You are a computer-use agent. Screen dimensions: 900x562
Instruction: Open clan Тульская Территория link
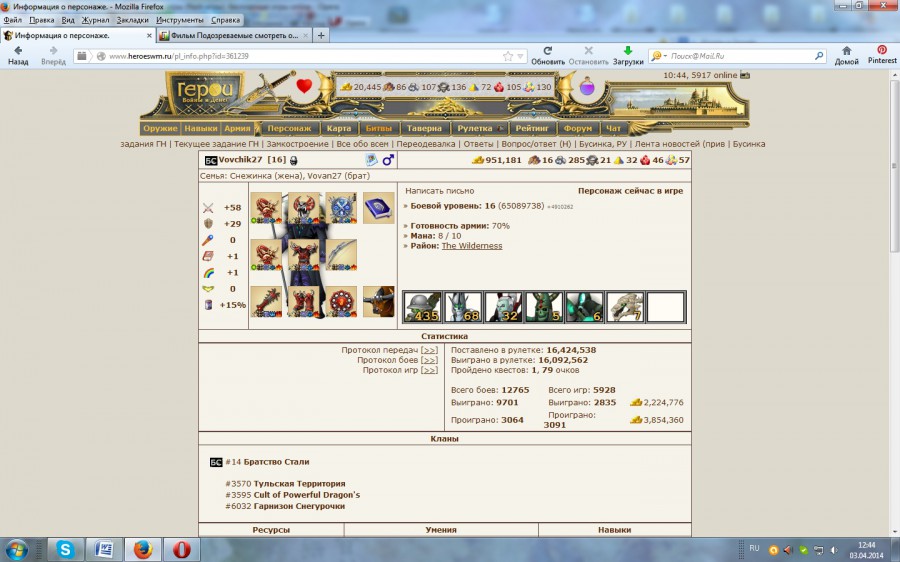point(300,484)
